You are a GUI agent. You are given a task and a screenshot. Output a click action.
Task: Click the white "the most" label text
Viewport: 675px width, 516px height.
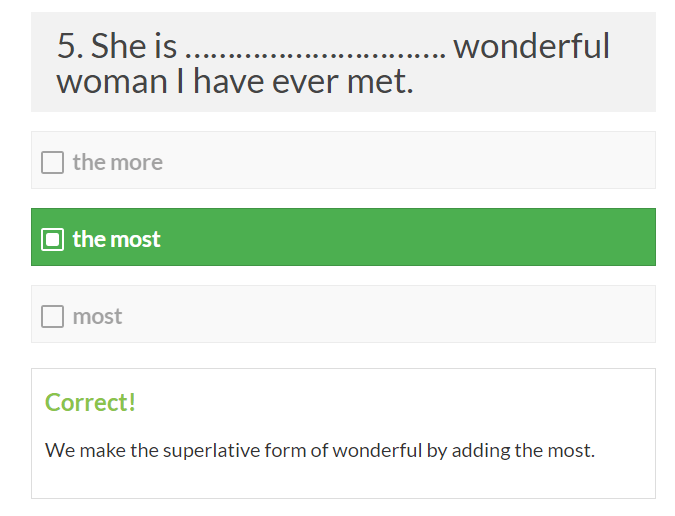click(x=116, y=239)
